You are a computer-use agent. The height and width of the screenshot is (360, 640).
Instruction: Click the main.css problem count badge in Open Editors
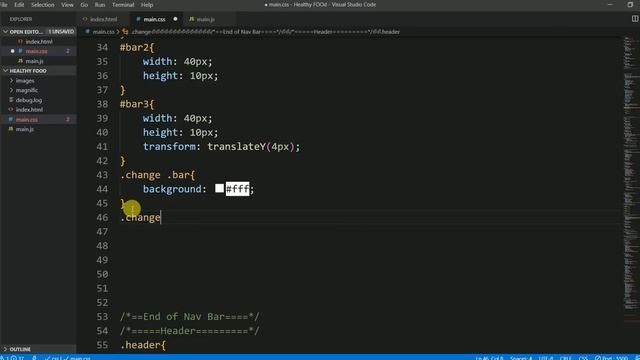click(68, 51)
